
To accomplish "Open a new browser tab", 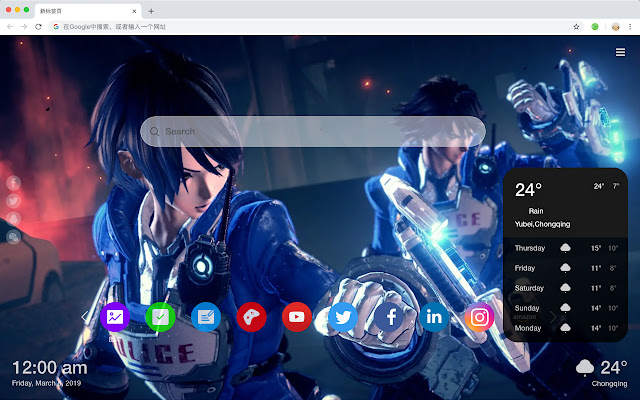I will (x=151, y=11).
